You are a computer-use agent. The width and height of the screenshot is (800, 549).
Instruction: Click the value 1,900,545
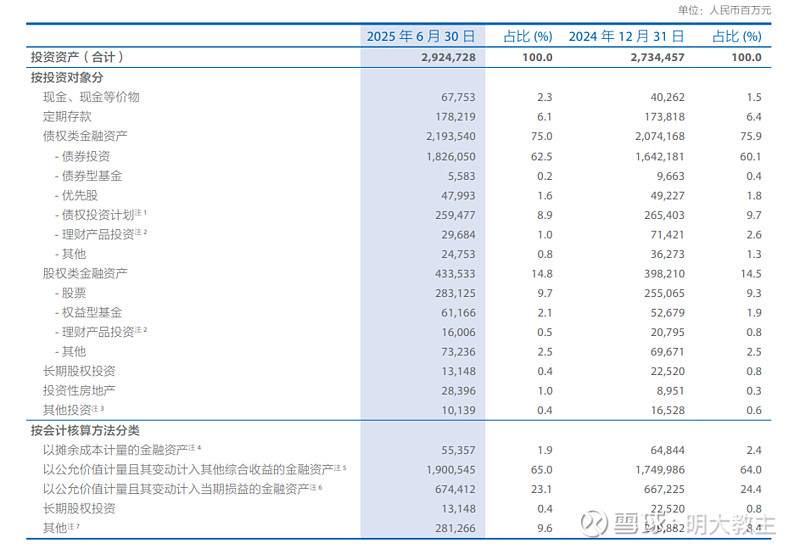(451, 469)
